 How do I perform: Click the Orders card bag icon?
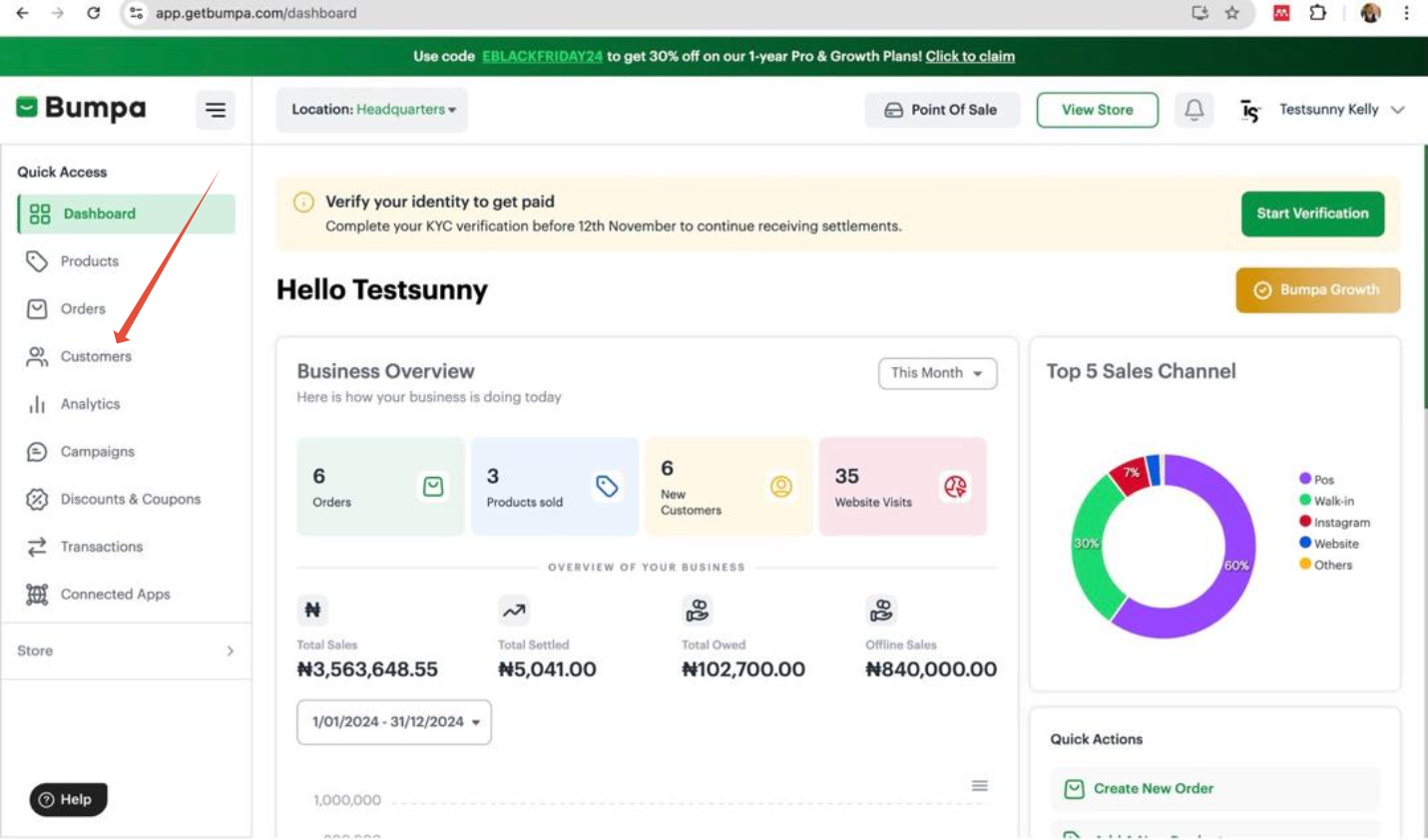pyautogui.click(x=433, y=486)
